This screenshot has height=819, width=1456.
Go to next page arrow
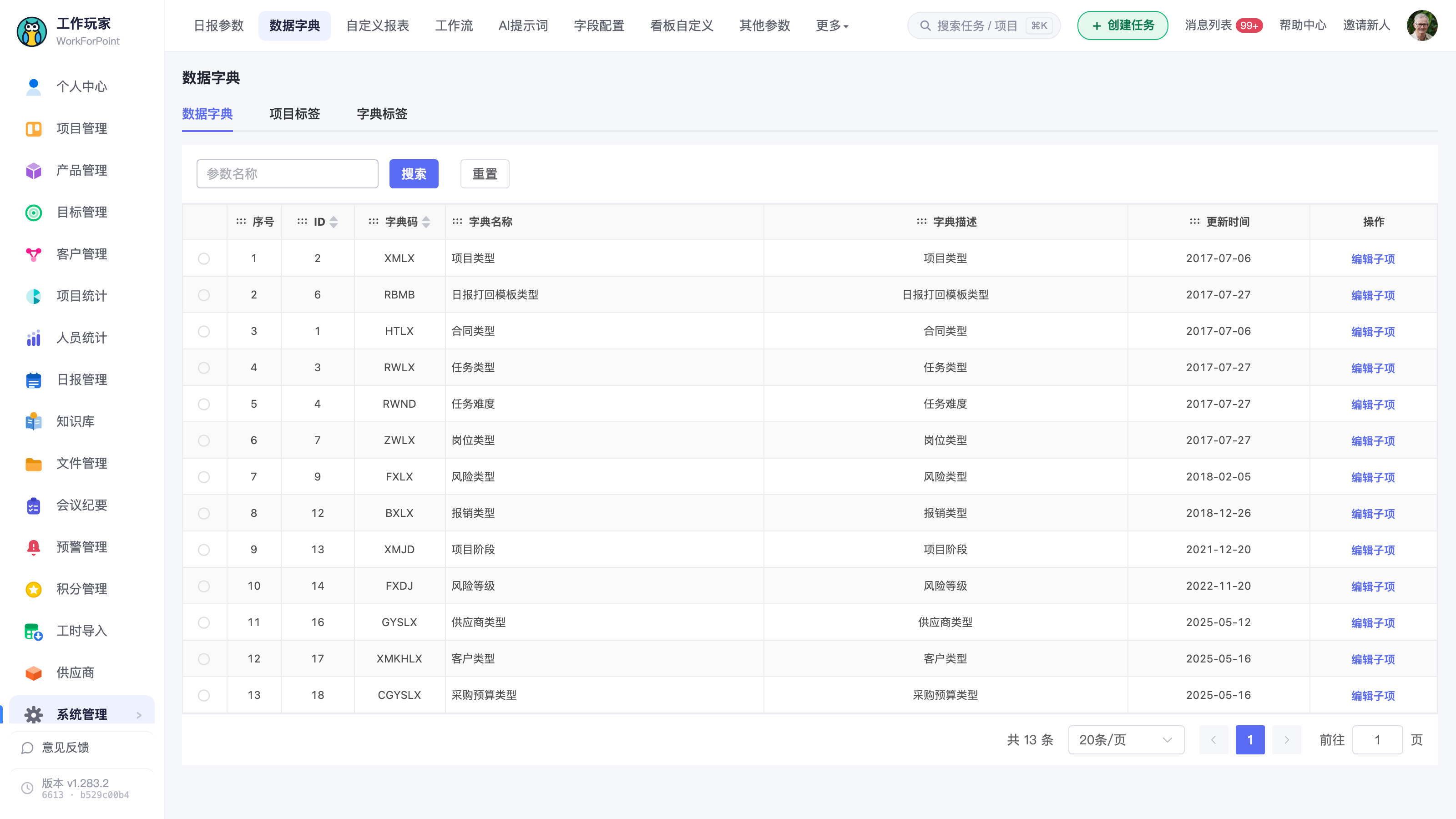pos(1286,739)
